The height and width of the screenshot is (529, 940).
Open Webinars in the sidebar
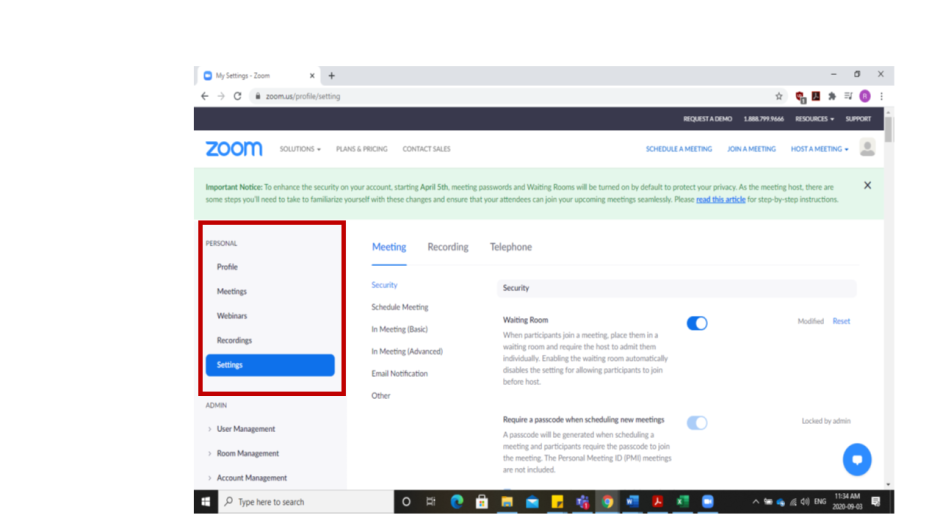point(232,316)
